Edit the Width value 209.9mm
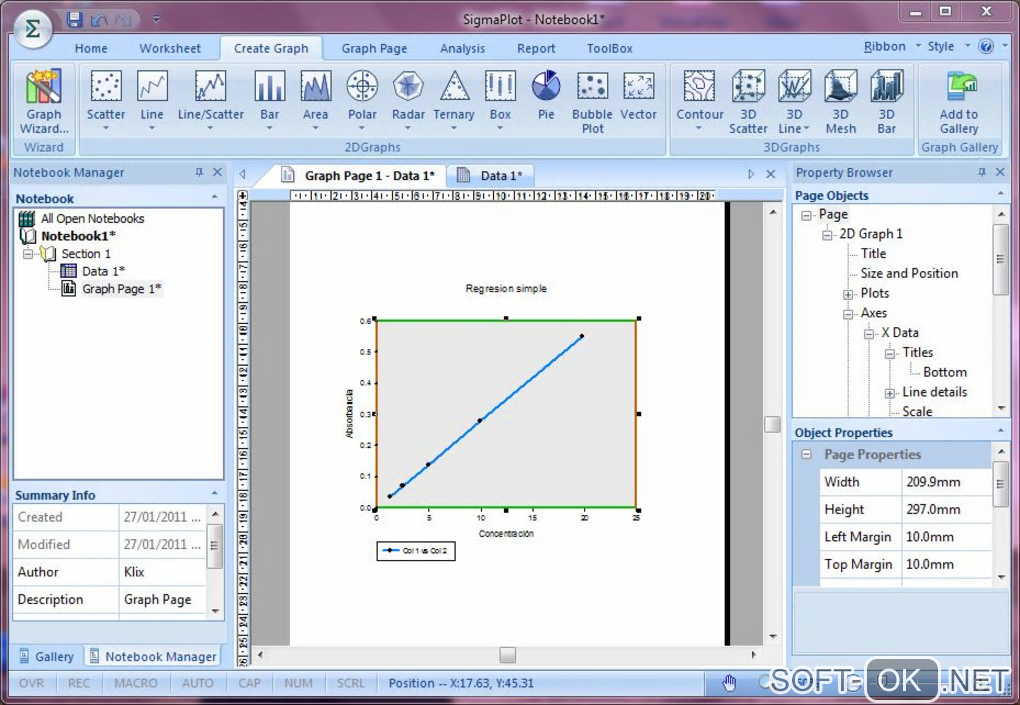 [x=946, y=482]
